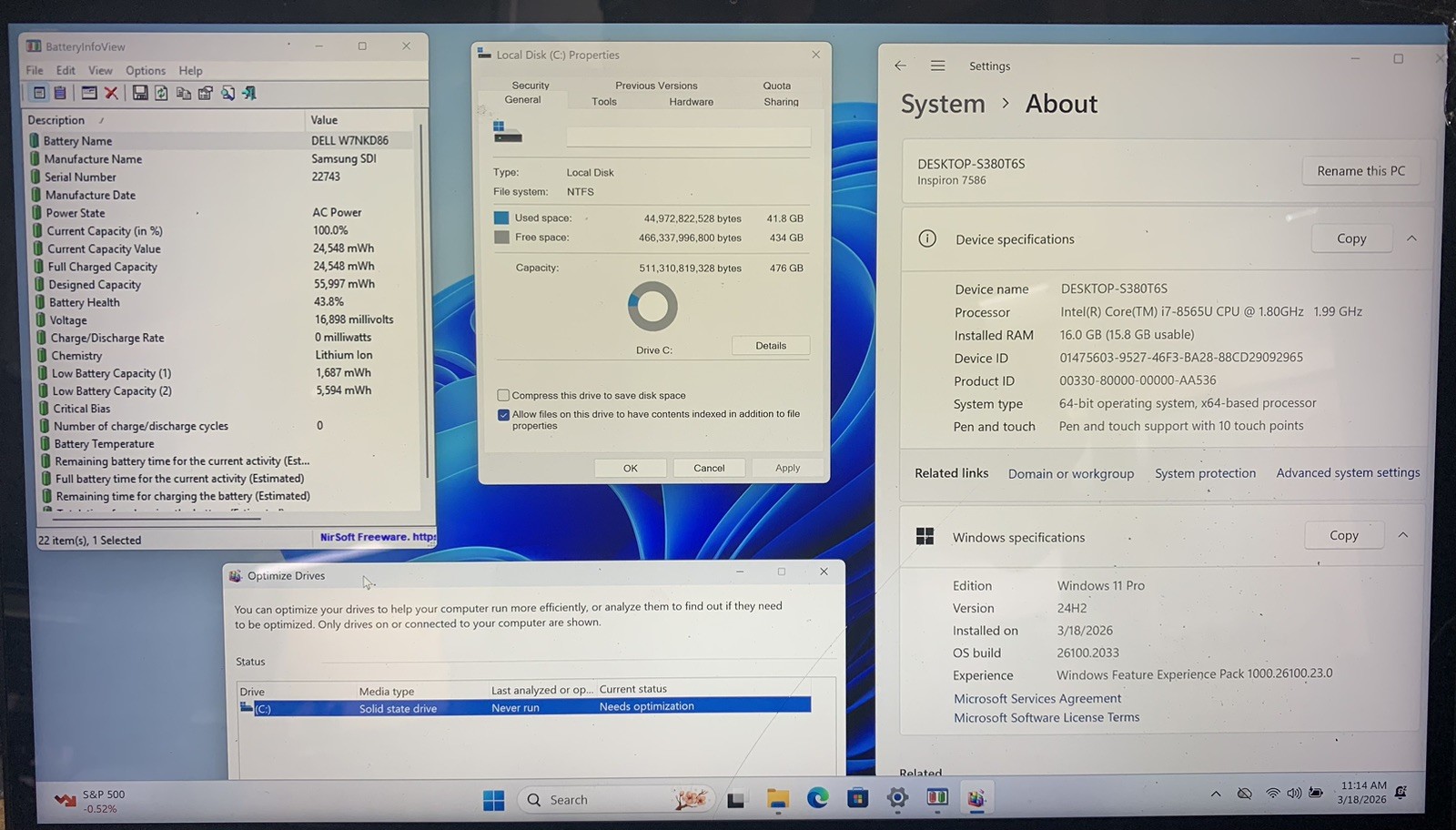
Task: Copy the Device specifications
Action: (1351, 238)
